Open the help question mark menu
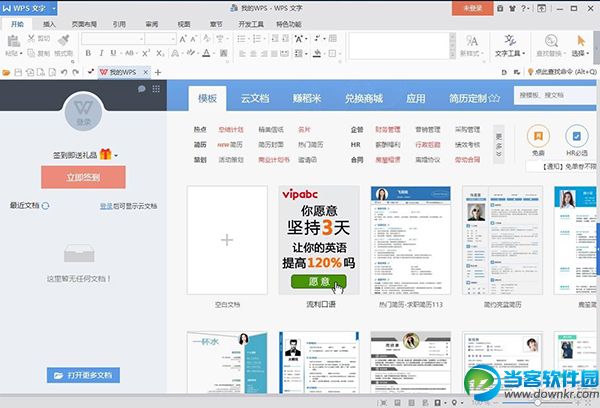 point(525,8)
